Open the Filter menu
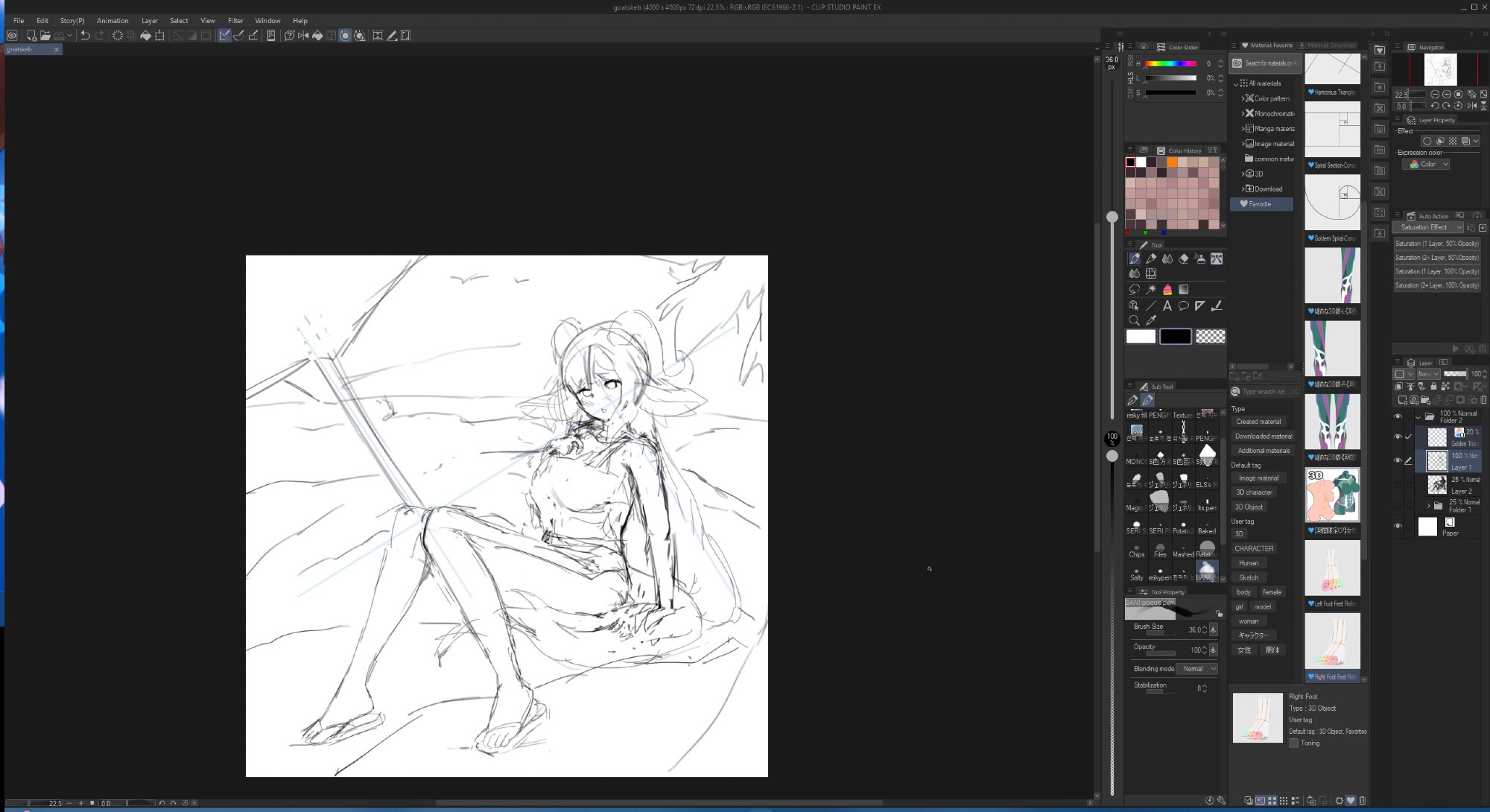 pos(235,21)
